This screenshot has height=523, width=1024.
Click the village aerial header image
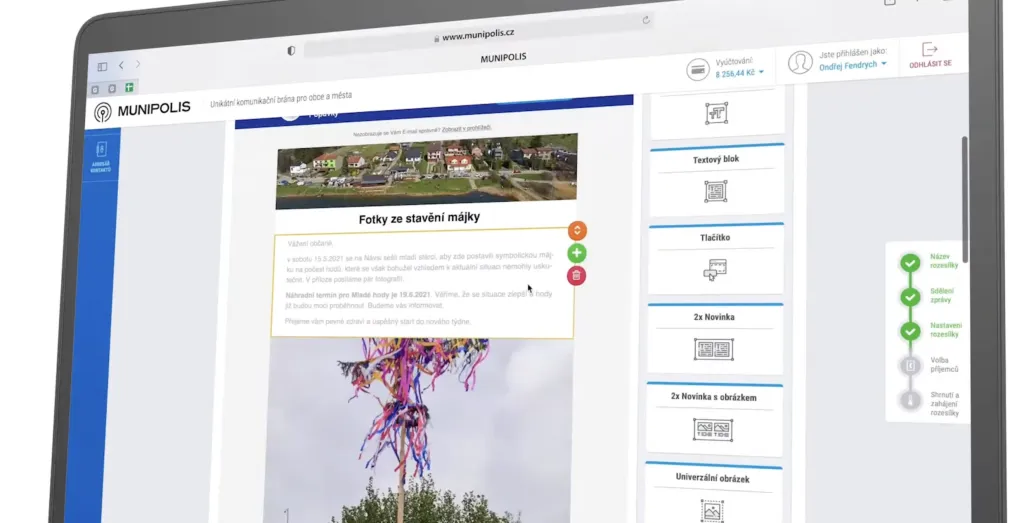(x=426, y=171)
